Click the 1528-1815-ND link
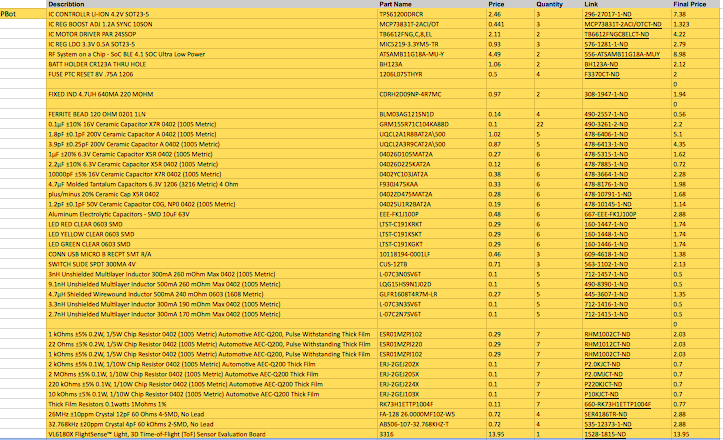Screen dimensions: 723x440 pyautogui.click(x=605, y=434)
